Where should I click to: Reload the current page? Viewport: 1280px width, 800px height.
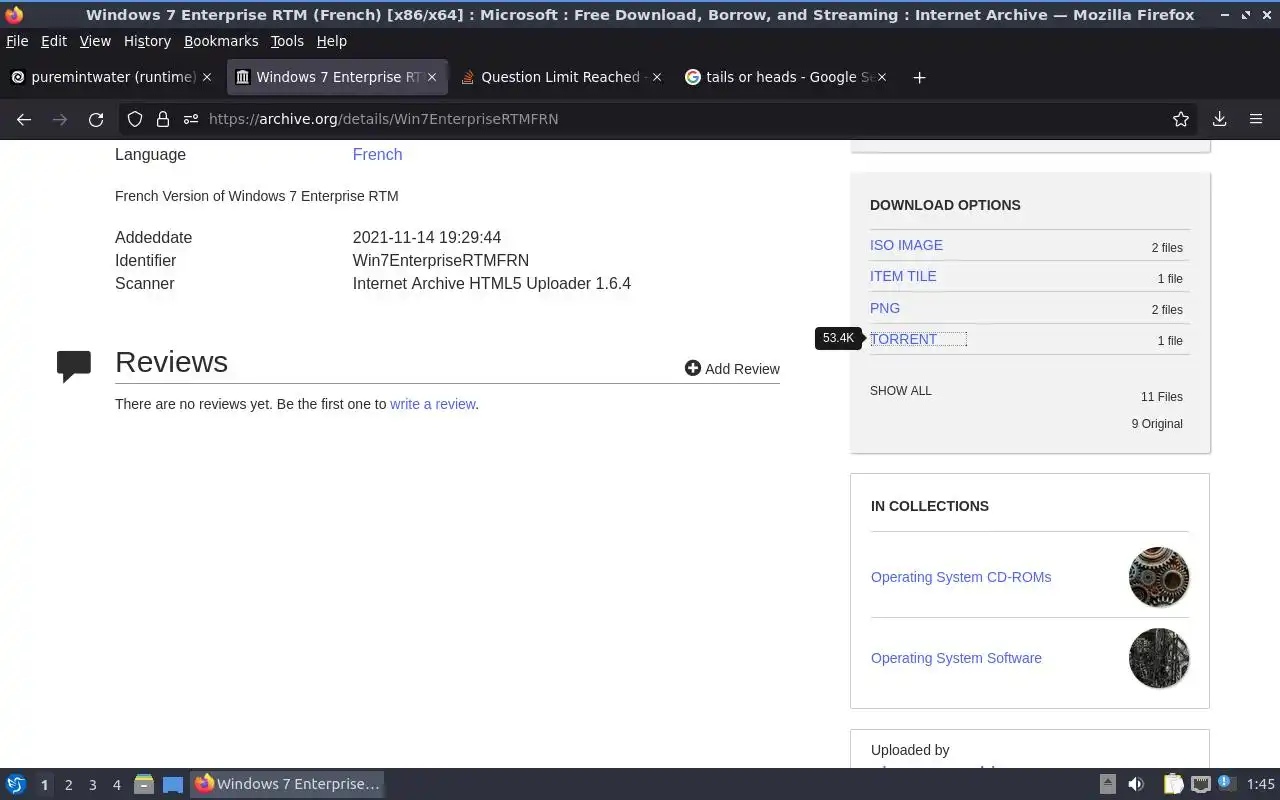(x=96, y=119)
